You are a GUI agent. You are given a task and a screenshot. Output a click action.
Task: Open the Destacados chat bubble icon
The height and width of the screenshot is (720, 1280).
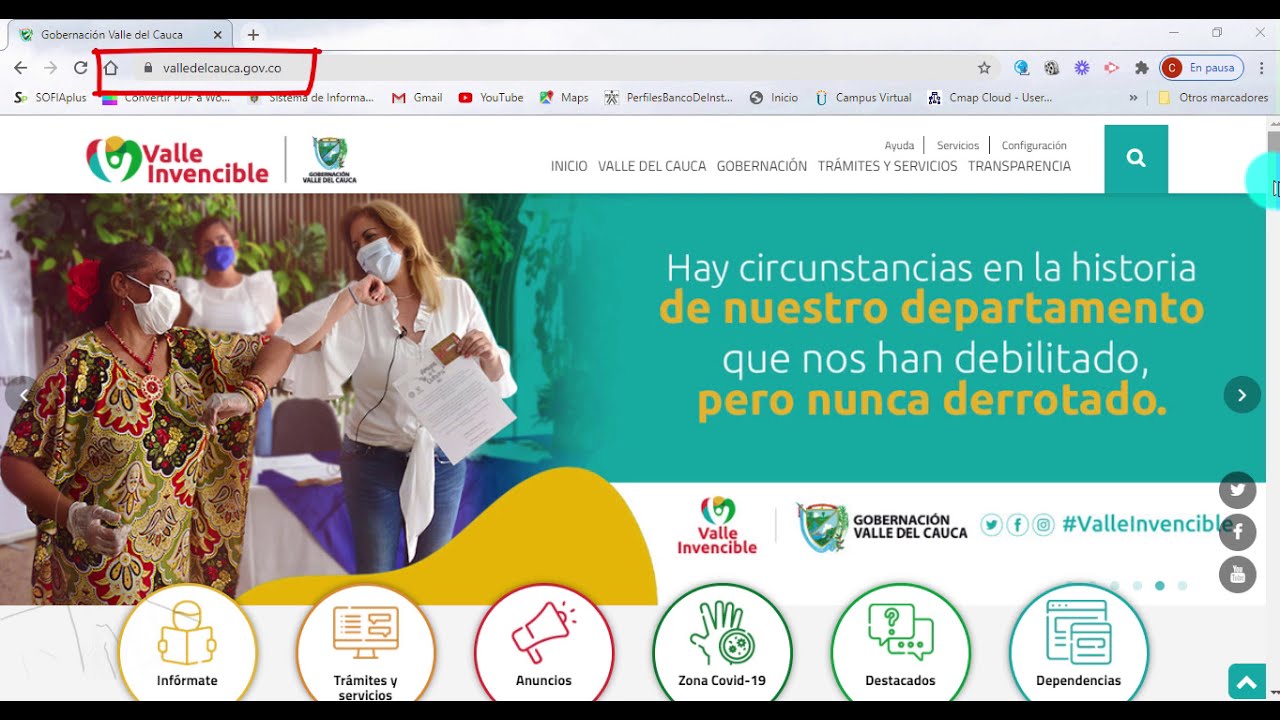(x=900, y=645)
